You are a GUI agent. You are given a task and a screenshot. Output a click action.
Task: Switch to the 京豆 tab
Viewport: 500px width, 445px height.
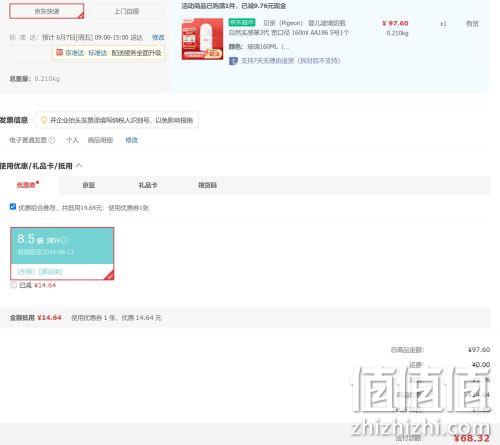coord(89,185)
